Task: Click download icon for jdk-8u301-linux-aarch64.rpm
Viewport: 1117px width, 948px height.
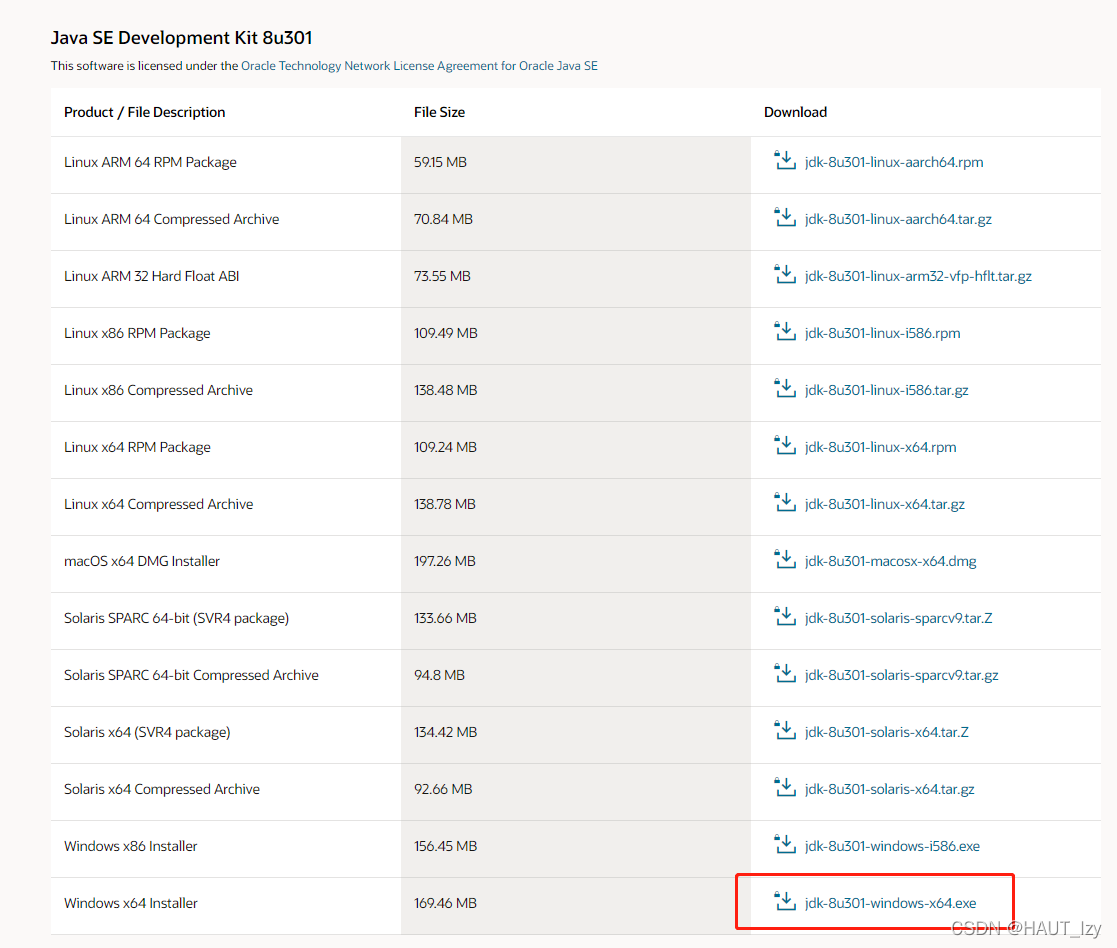Action: (x=785, y=160)
